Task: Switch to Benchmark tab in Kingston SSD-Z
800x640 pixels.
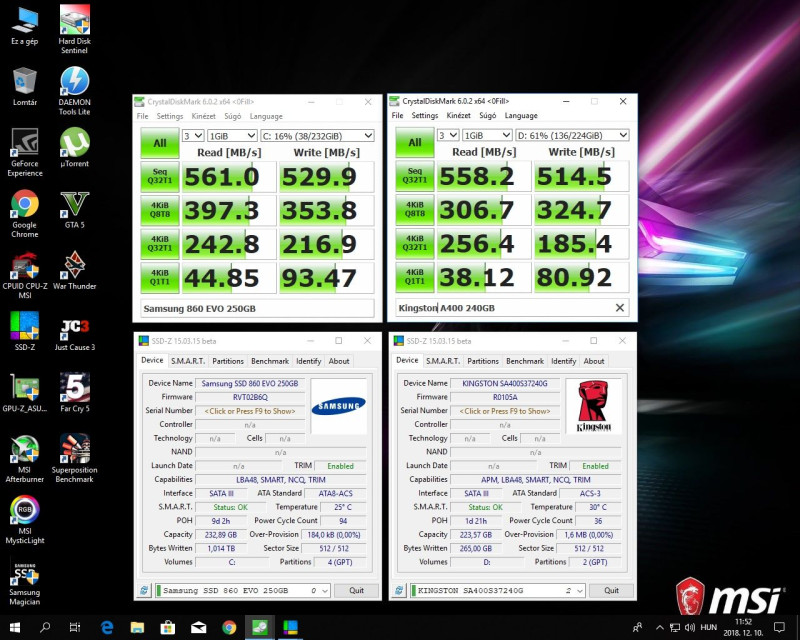Action: point(524,361)
